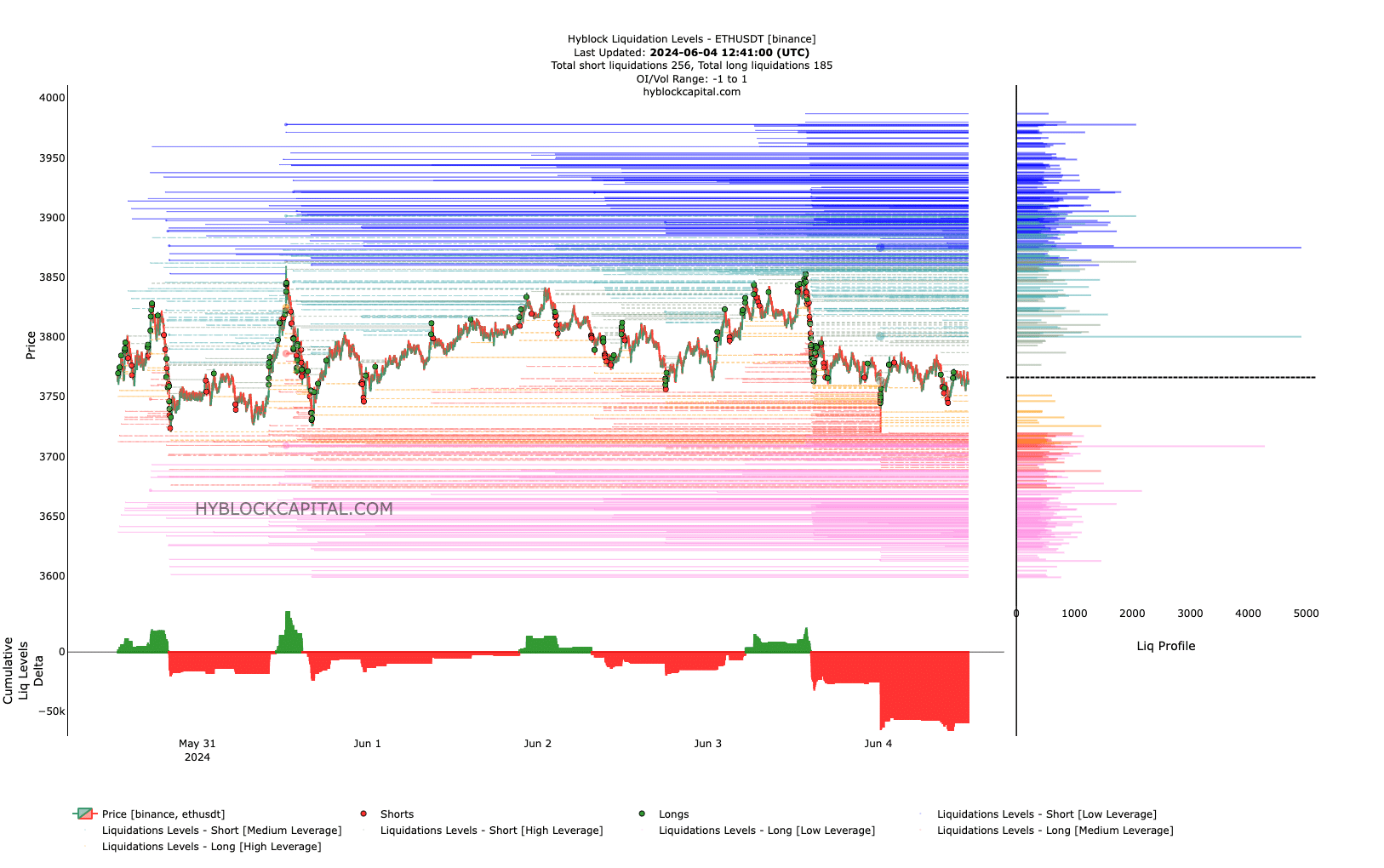Click the hyblockcapital.com text under title
Viewport: 1384px width, 868px height.
691,92
